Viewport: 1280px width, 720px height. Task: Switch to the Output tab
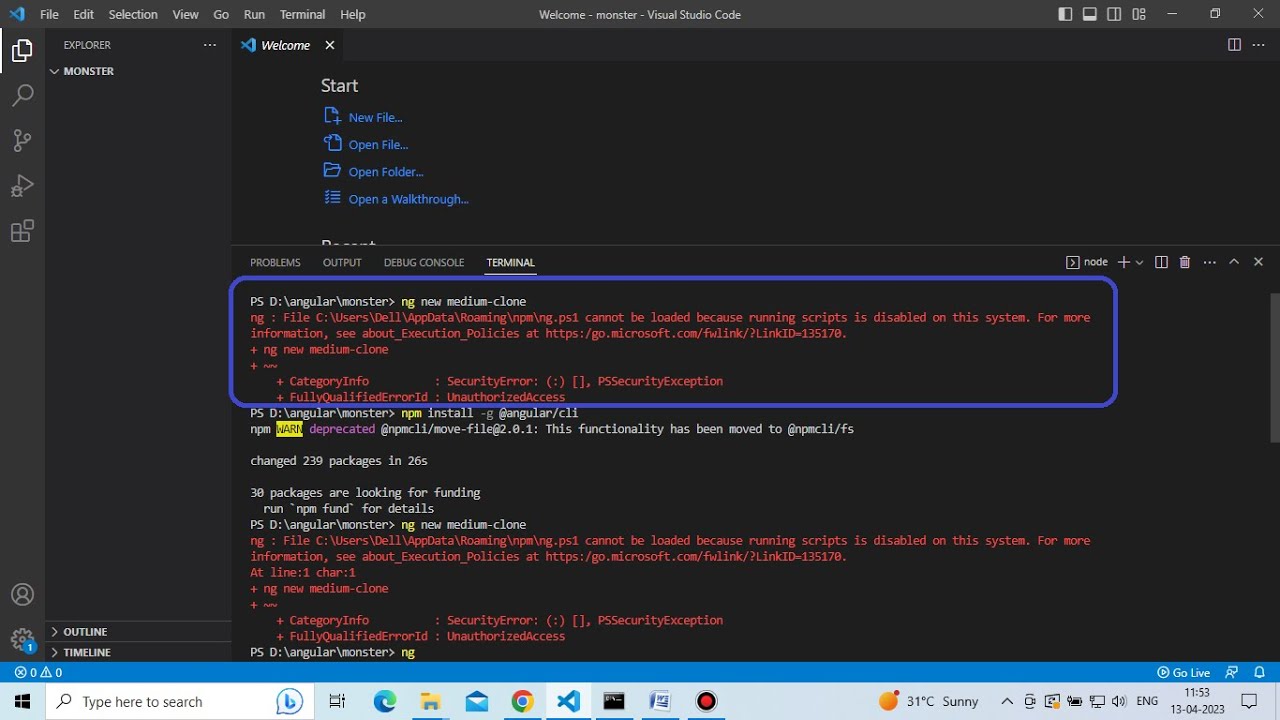point(342,262)
